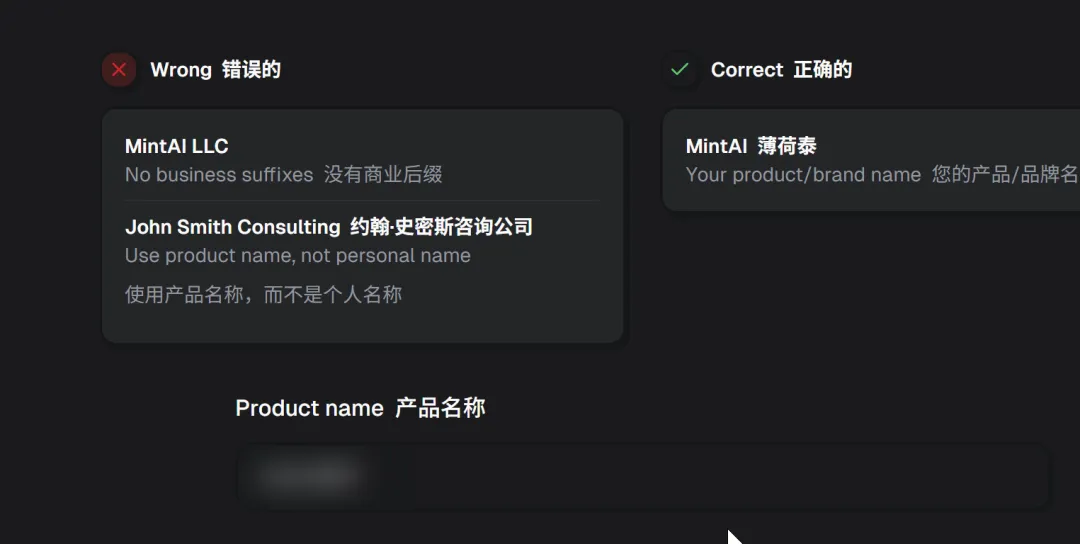Click the Chinese hint "没有商业后缀"
1080x544 pixels.
click(383, 175)
